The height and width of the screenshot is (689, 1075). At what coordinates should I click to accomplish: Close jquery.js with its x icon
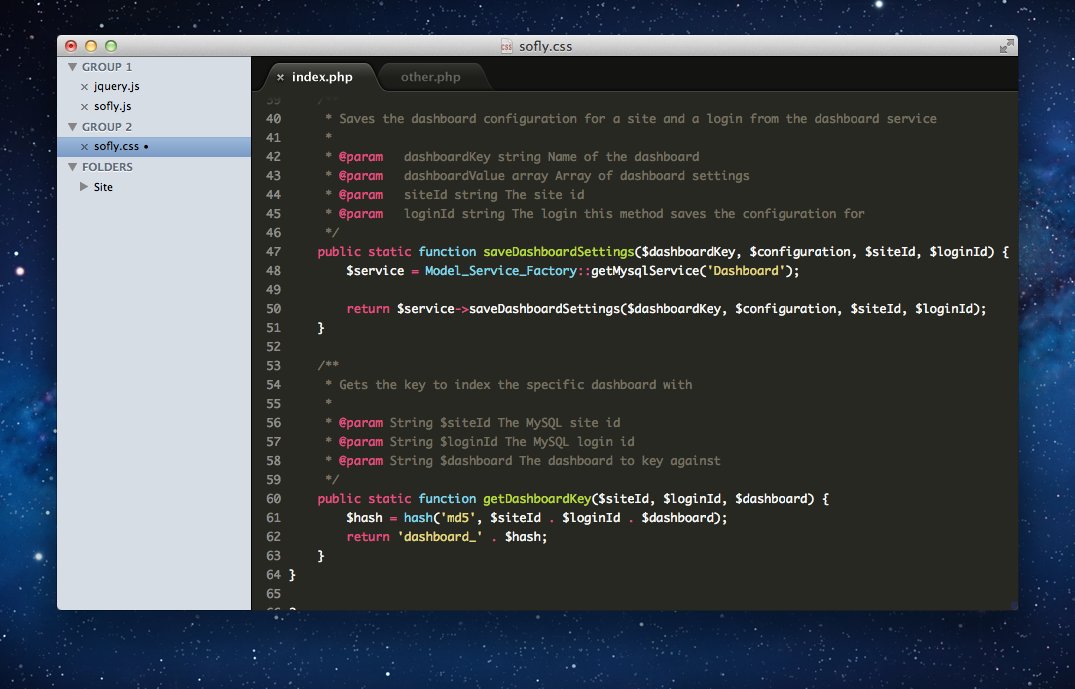click(x=84, y=87)
